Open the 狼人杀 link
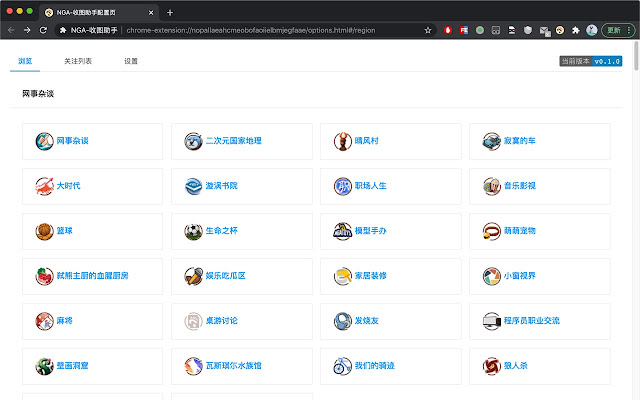 (516, 365)
